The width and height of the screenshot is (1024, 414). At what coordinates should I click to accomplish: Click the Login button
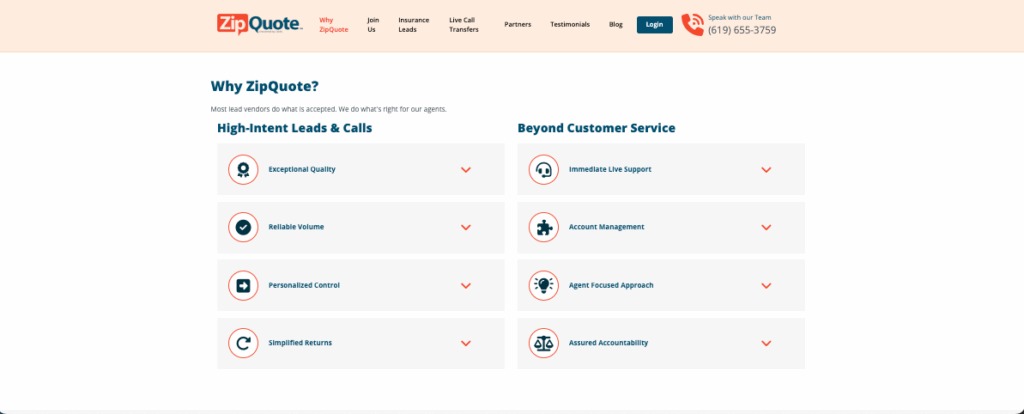[654, 24]
